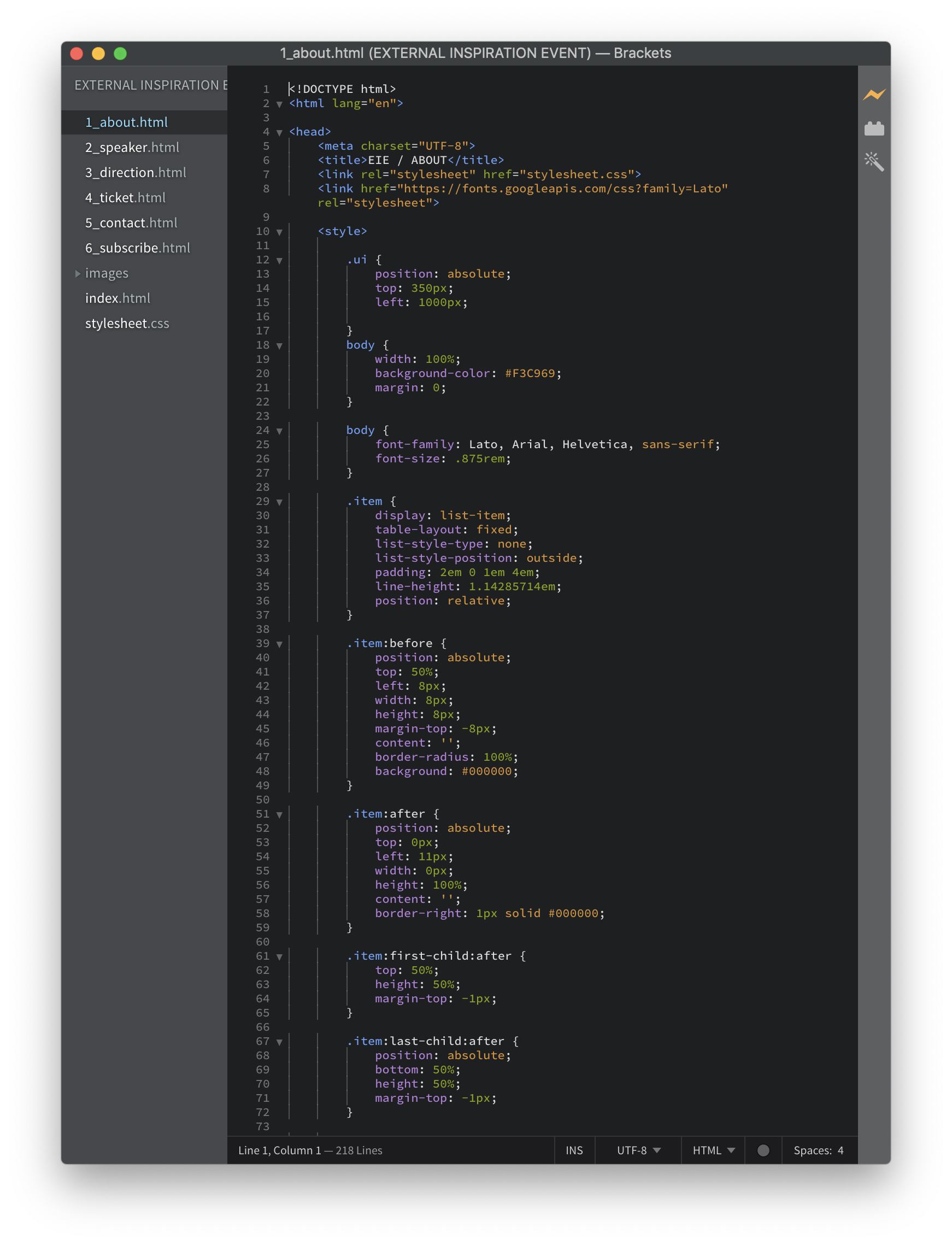Click the linting status circle indicator
Image resolution: width=952 pixels, height=1245 pixels.
click(763, 1150)
